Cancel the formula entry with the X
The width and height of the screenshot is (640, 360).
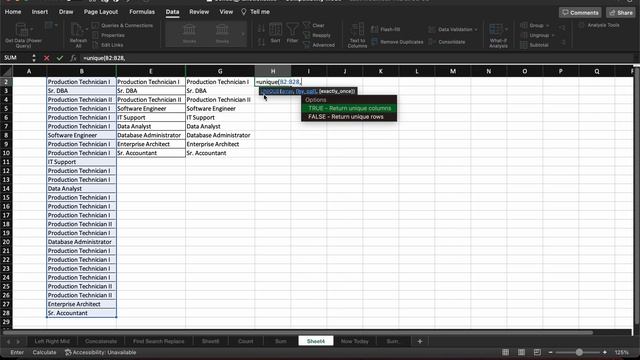46,58
